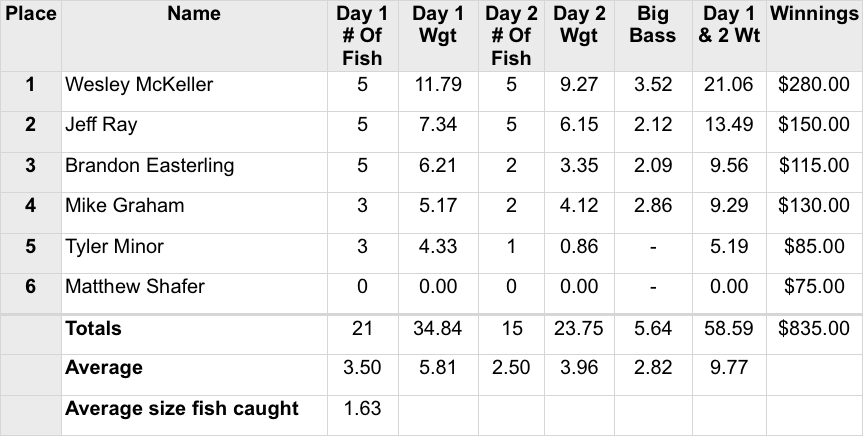Click the Wesley McKeller name cell

(139, 85)
